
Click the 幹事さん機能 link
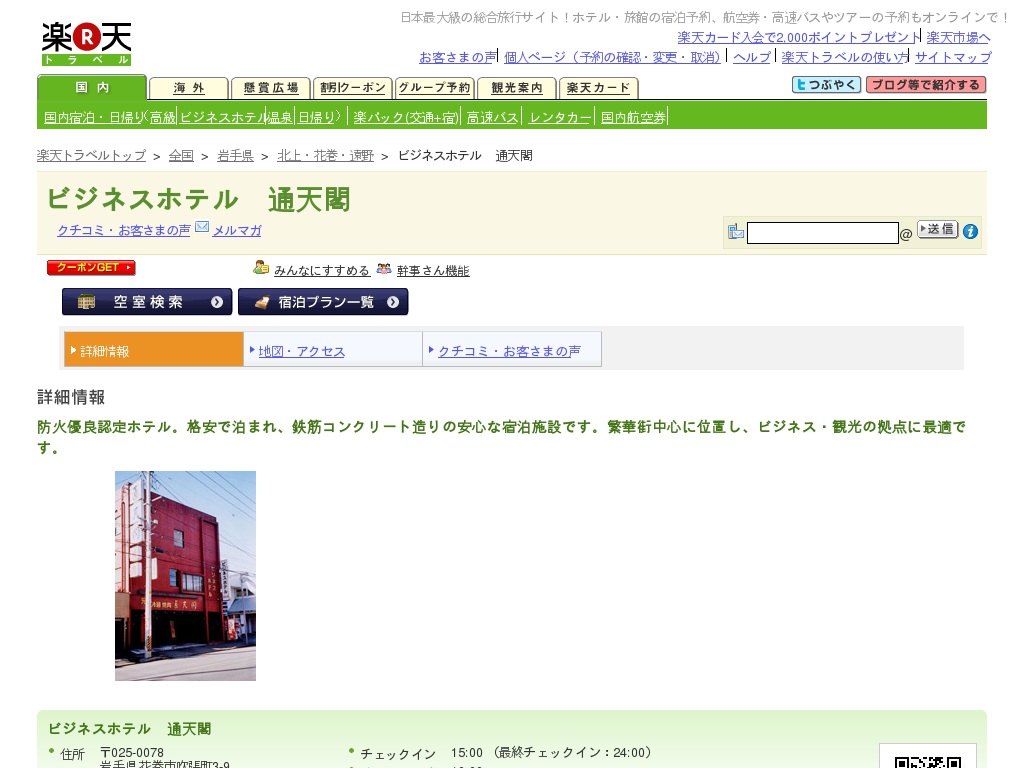[433, 270]
